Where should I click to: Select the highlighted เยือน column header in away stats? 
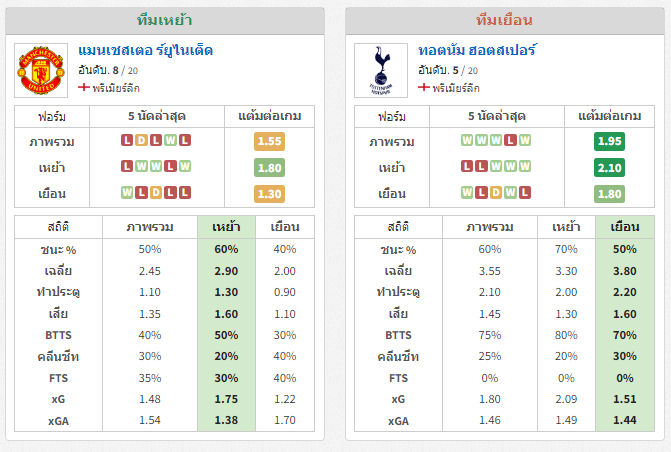tap(625, 227)
